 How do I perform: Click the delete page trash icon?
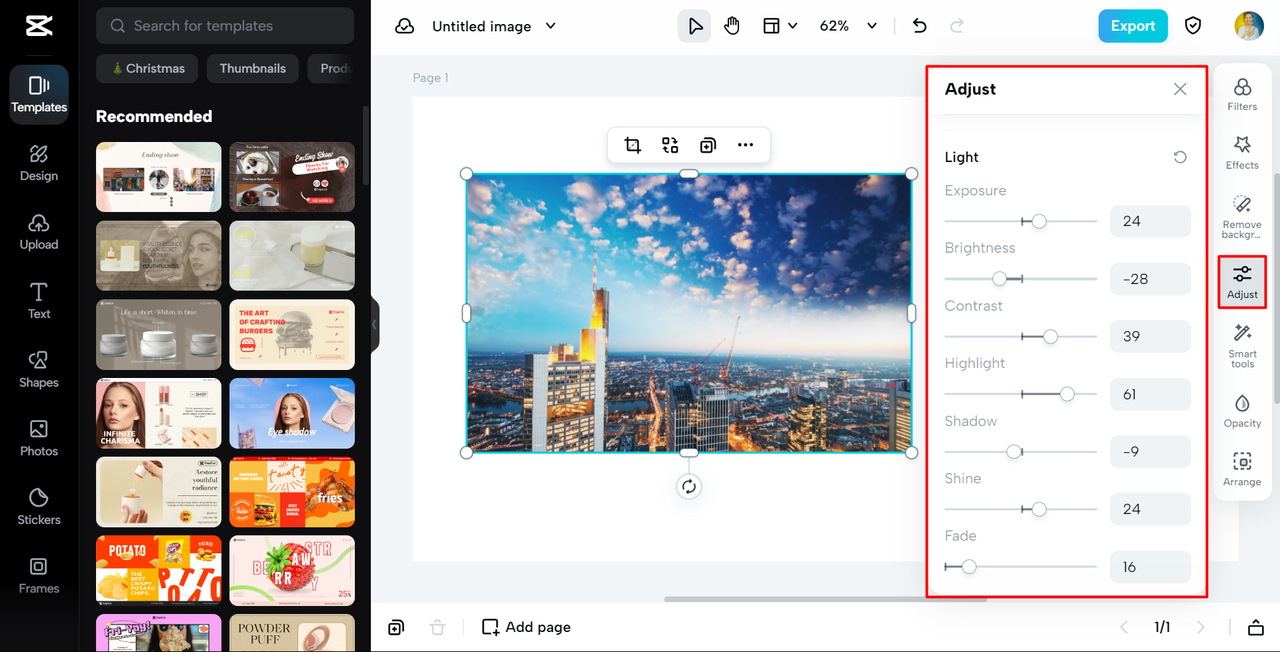click(x=437, y=627)
